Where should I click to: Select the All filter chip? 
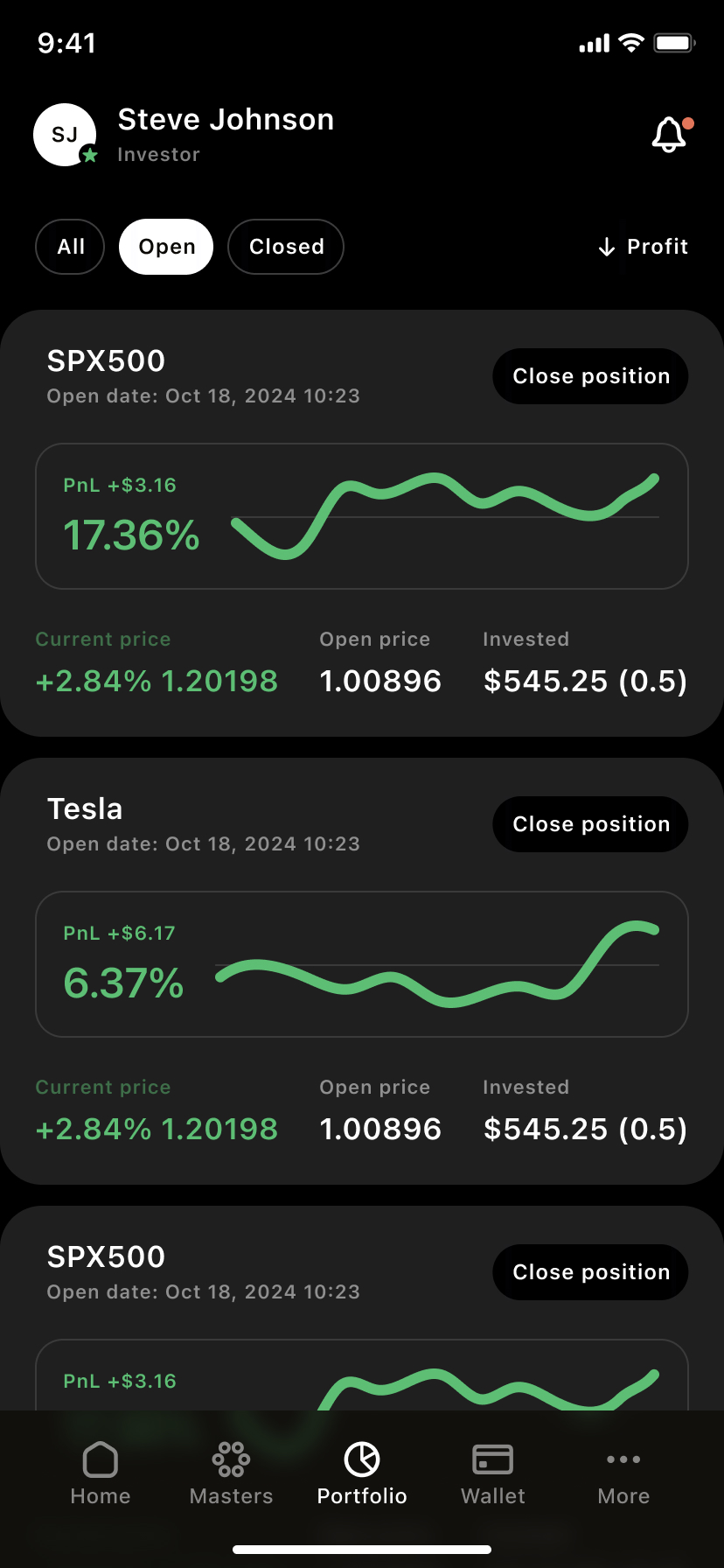click(70, 247)
